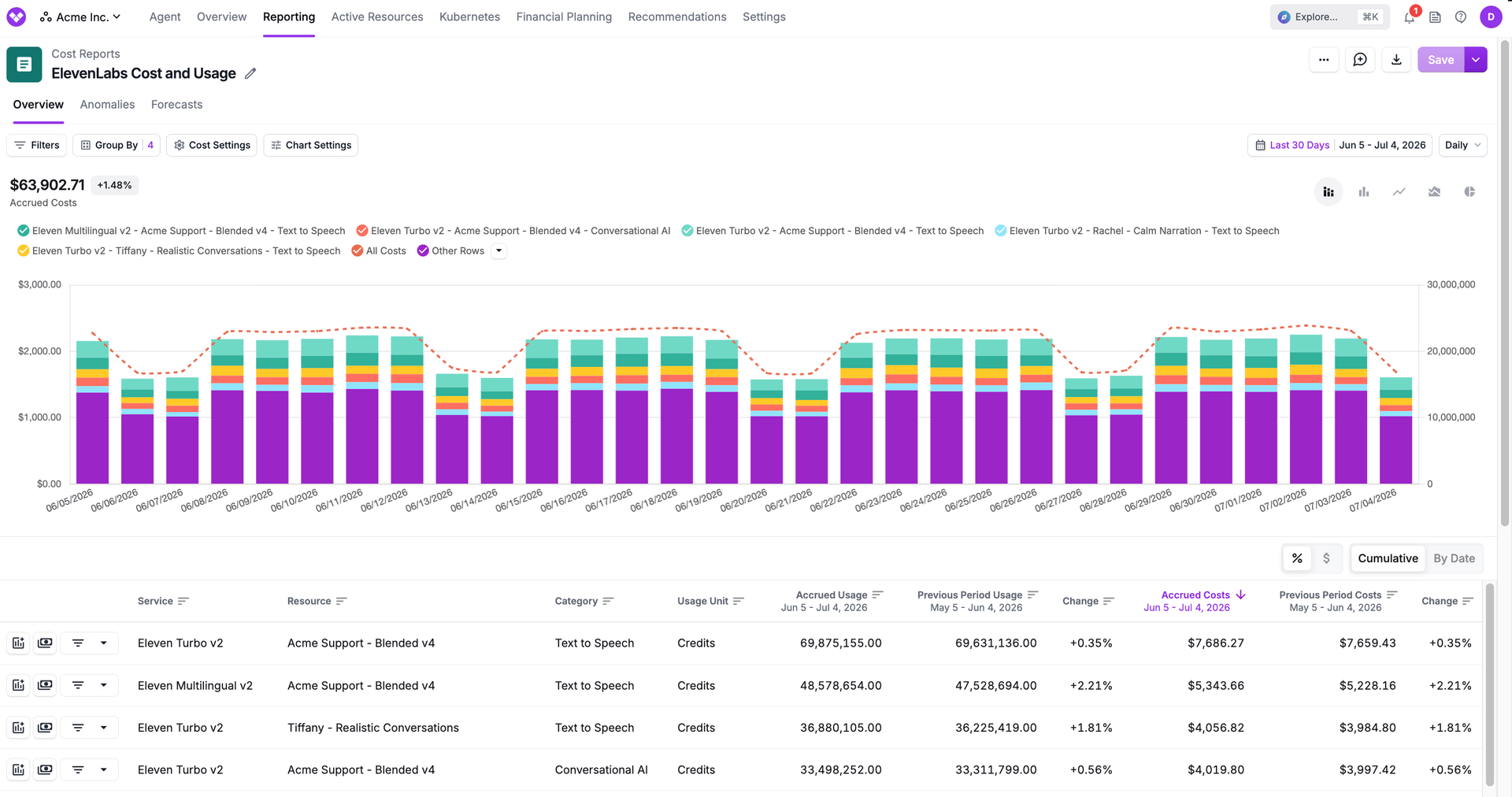Select the stacked bar chart view

point(1329,191)
